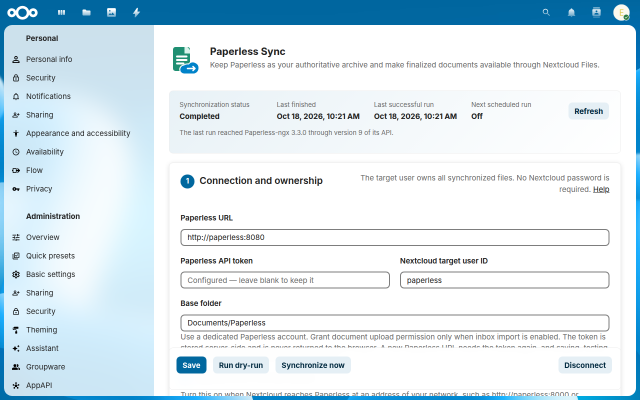Click the Personal info person icon
Screen dimensions: 640x400
click(x=16, y=60)
